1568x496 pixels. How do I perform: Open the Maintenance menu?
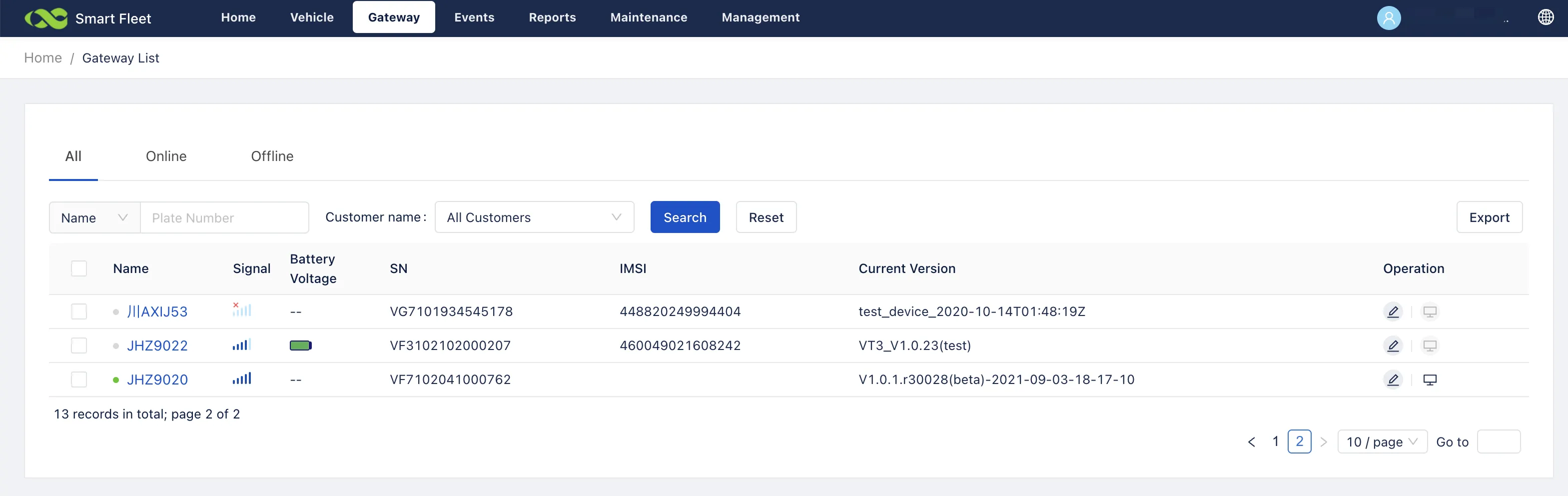pos(649,17)
